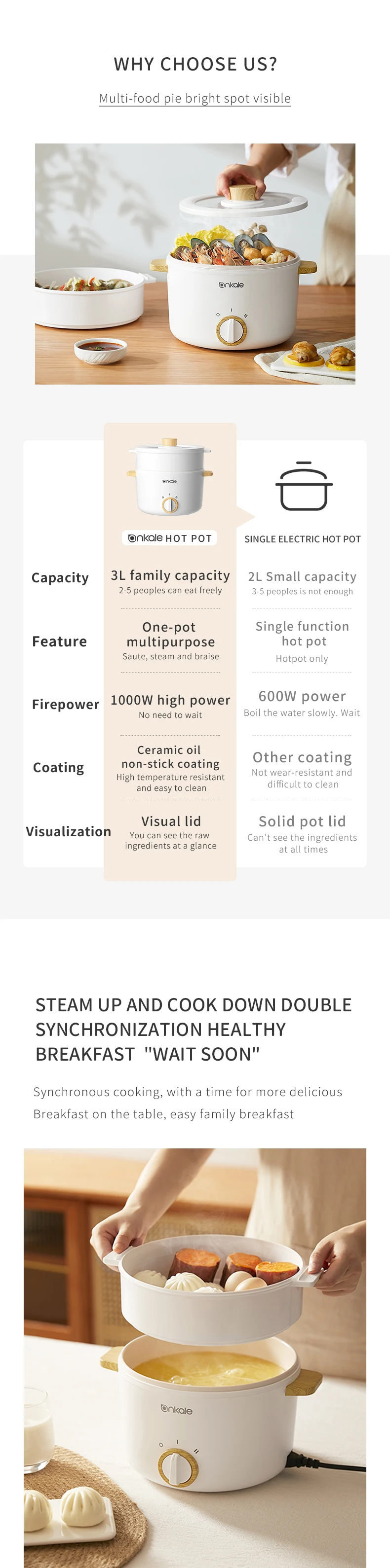The height and width of the screenshot is (1568, 390).
Task: Select the 'Feature' row label
Action: (x=59, y=641)
